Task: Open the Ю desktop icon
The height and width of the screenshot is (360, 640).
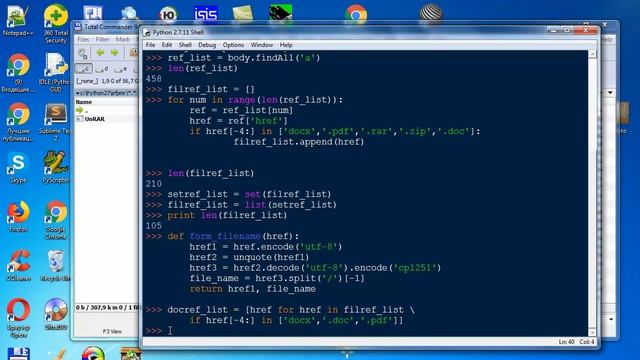Action: click(x=168, y=15)
